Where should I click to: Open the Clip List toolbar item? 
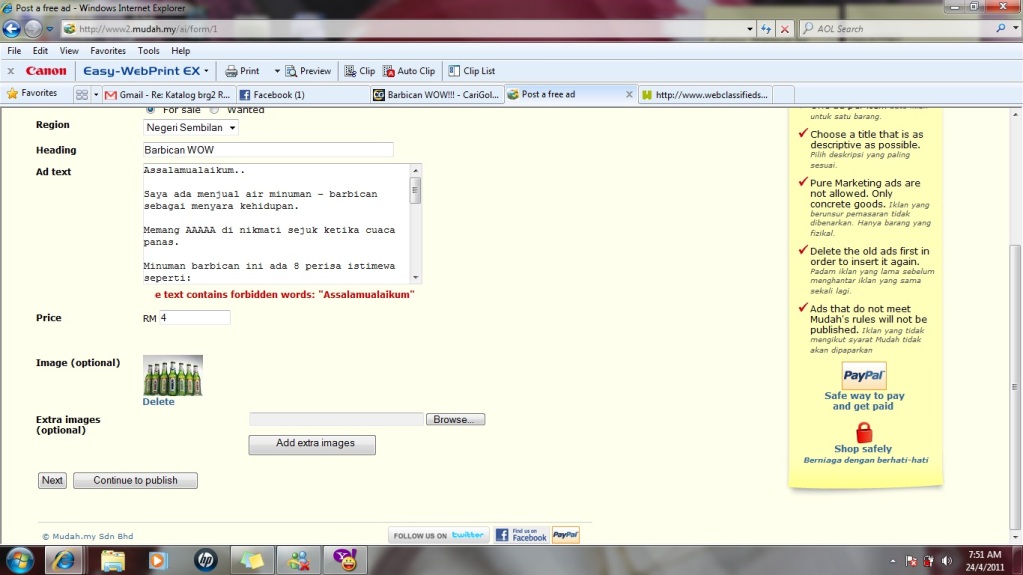point(472,71)
